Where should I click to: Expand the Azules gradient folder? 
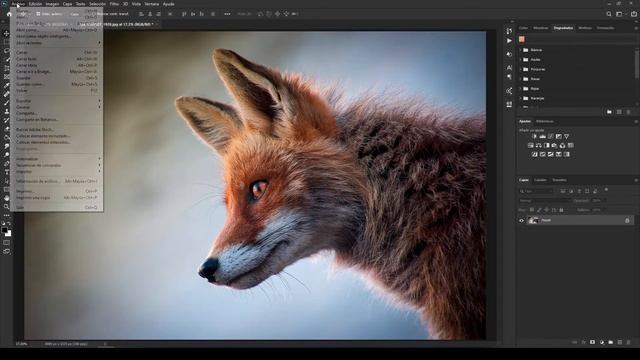[520, 60]
